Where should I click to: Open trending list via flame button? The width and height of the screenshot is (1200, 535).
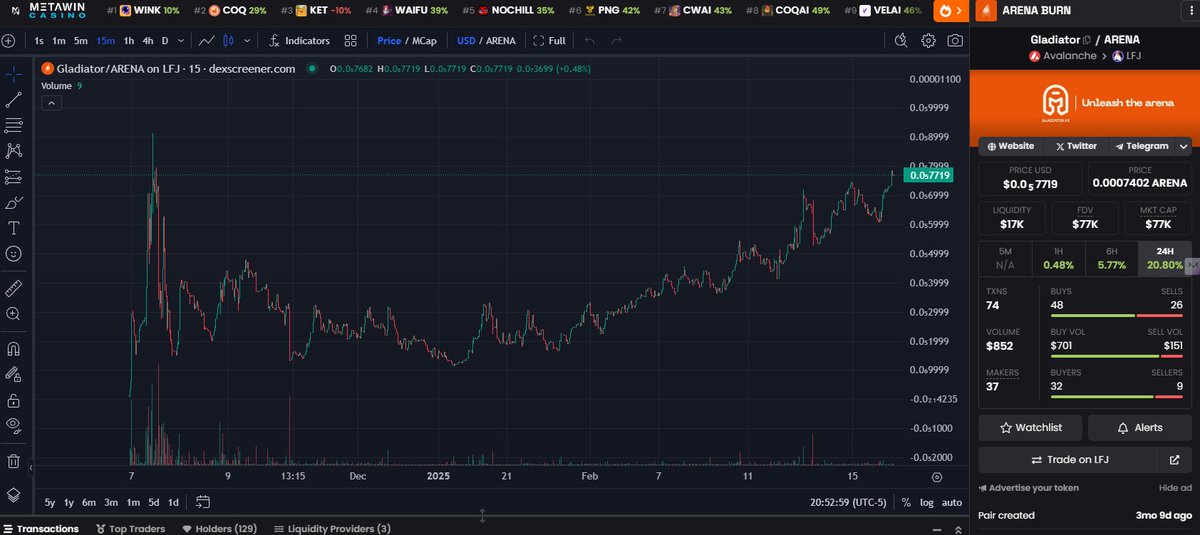pos(949,11)
